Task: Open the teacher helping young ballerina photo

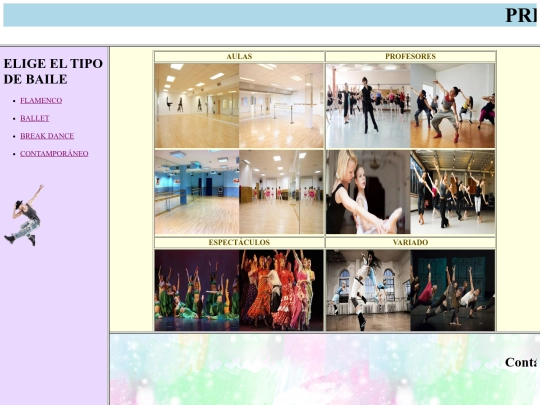Action: pyautogui.click(x=368, y=192)
